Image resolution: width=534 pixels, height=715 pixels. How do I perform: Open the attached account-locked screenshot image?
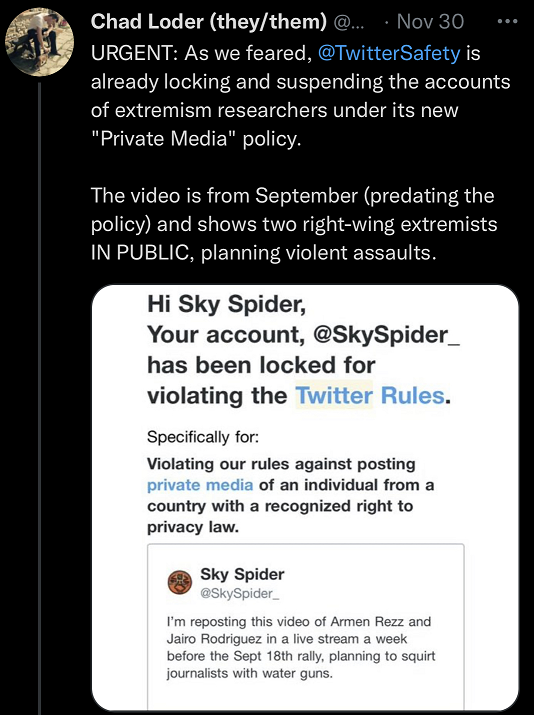305,497
